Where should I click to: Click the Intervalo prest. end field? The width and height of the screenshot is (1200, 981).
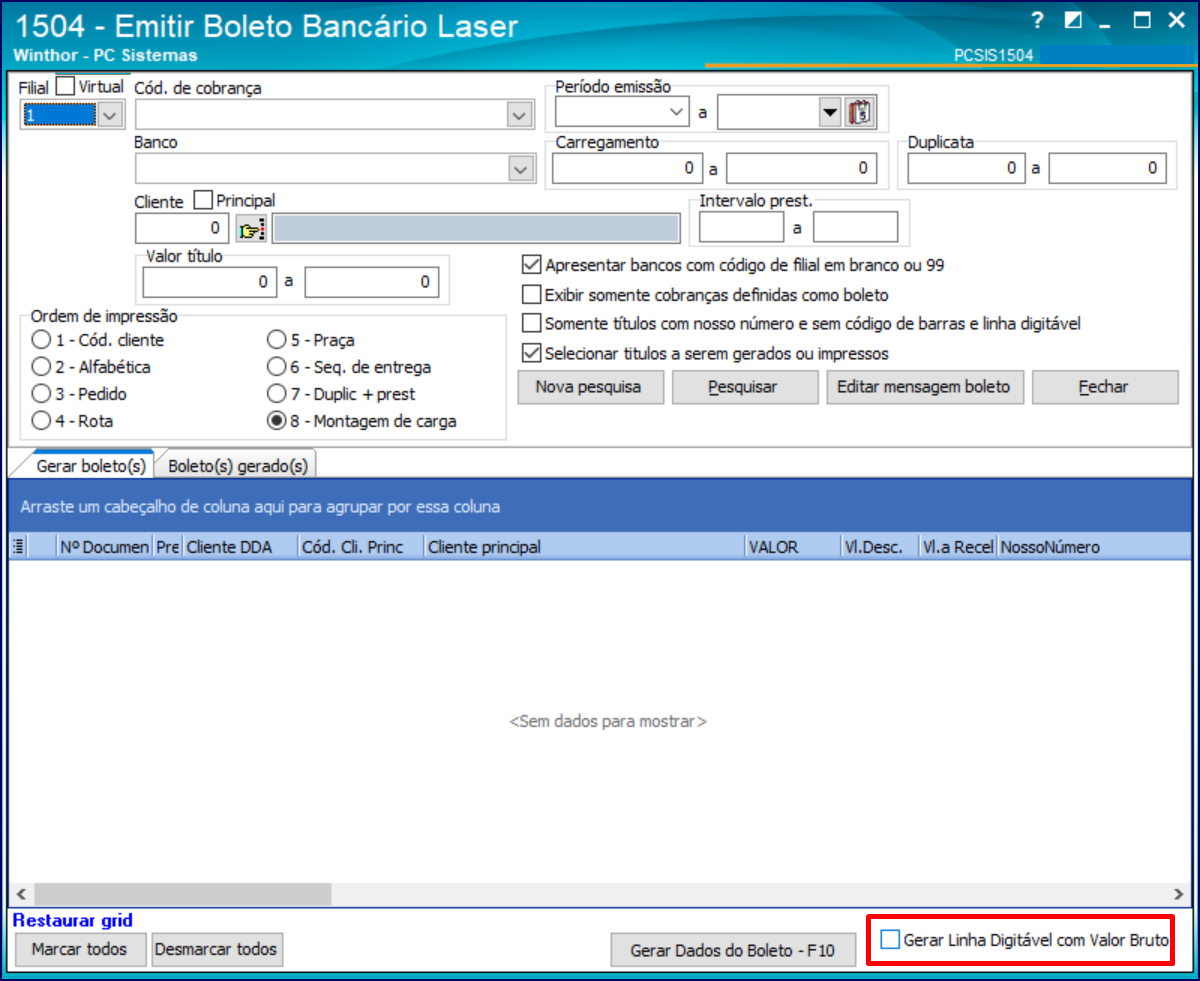point(855,227)
